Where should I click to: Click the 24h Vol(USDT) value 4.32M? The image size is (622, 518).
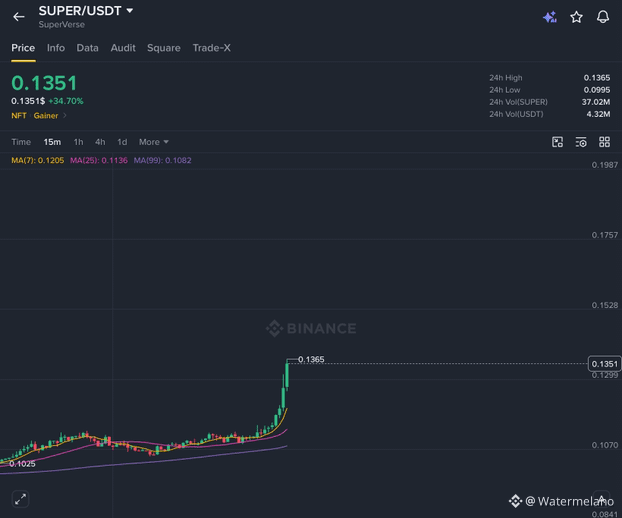point(598,114)
